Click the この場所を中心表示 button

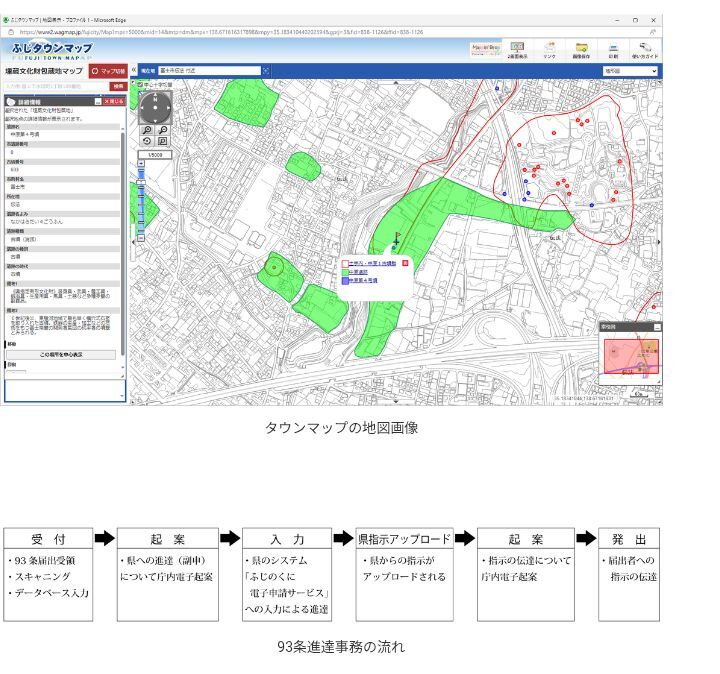coord(61,354)
